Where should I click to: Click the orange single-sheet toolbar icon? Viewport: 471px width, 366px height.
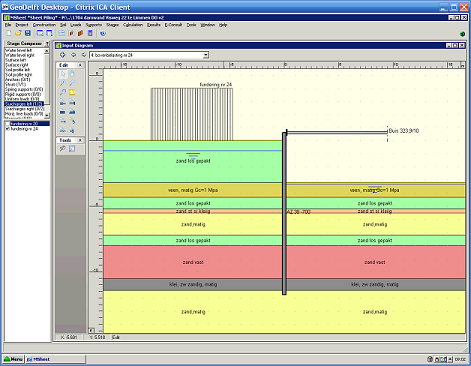71,33
